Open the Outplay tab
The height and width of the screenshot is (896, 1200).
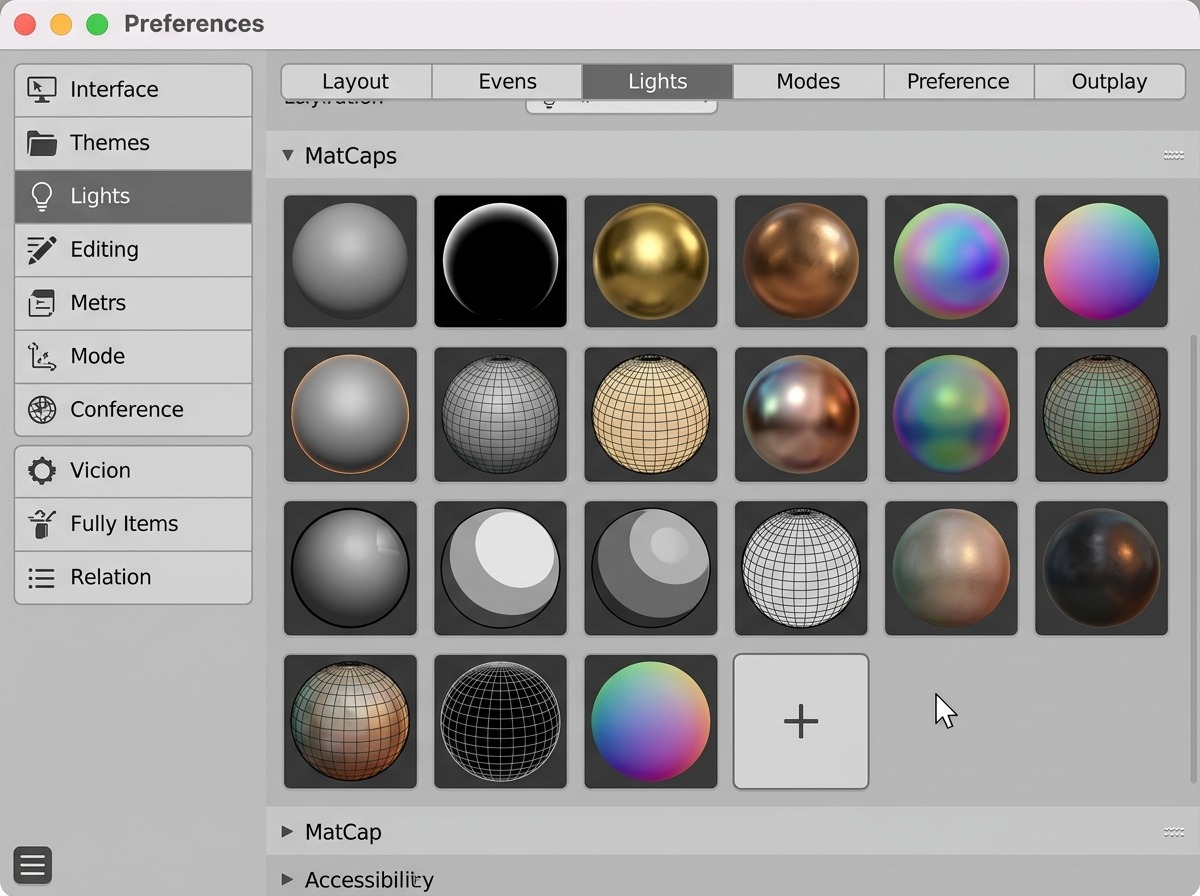tap(1109, 82)
